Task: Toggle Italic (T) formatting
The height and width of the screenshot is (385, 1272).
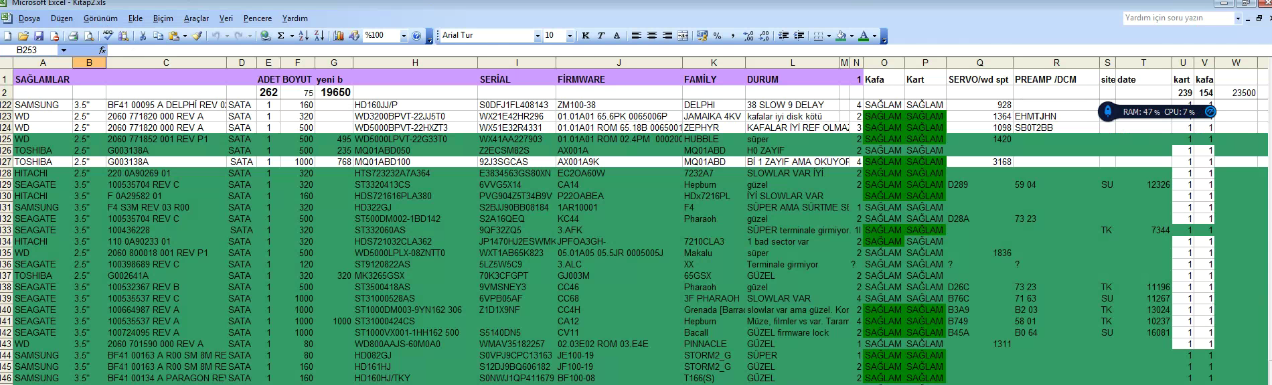Action: tap(601, 35)
